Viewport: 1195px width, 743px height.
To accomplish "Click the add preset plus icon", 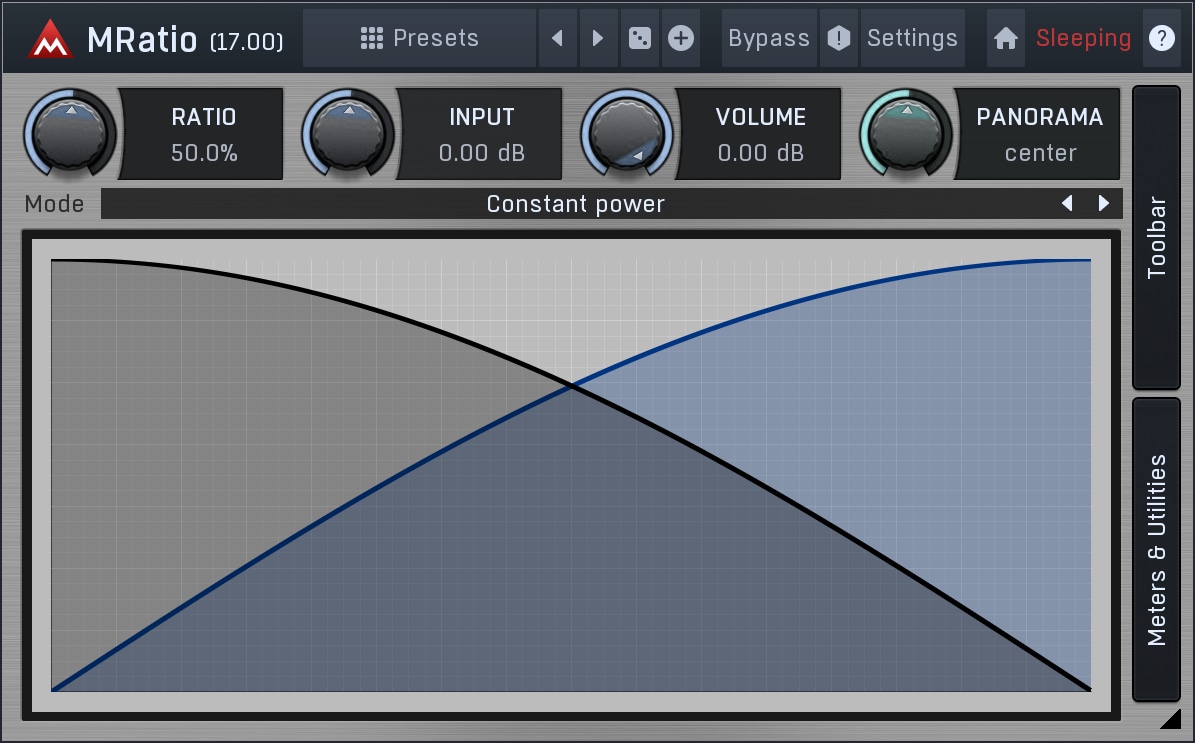I will coord(681,39).
